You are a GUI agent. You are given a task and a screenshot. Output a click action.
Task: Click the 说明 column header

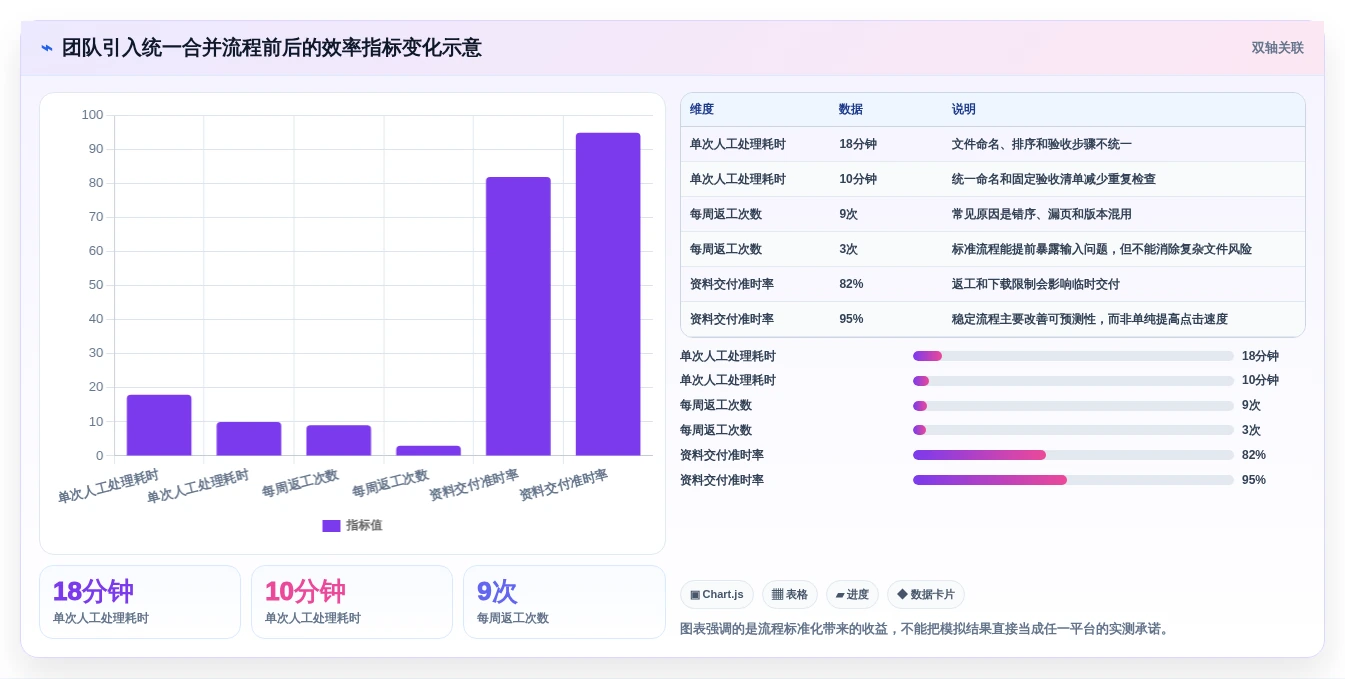point(964,110)
